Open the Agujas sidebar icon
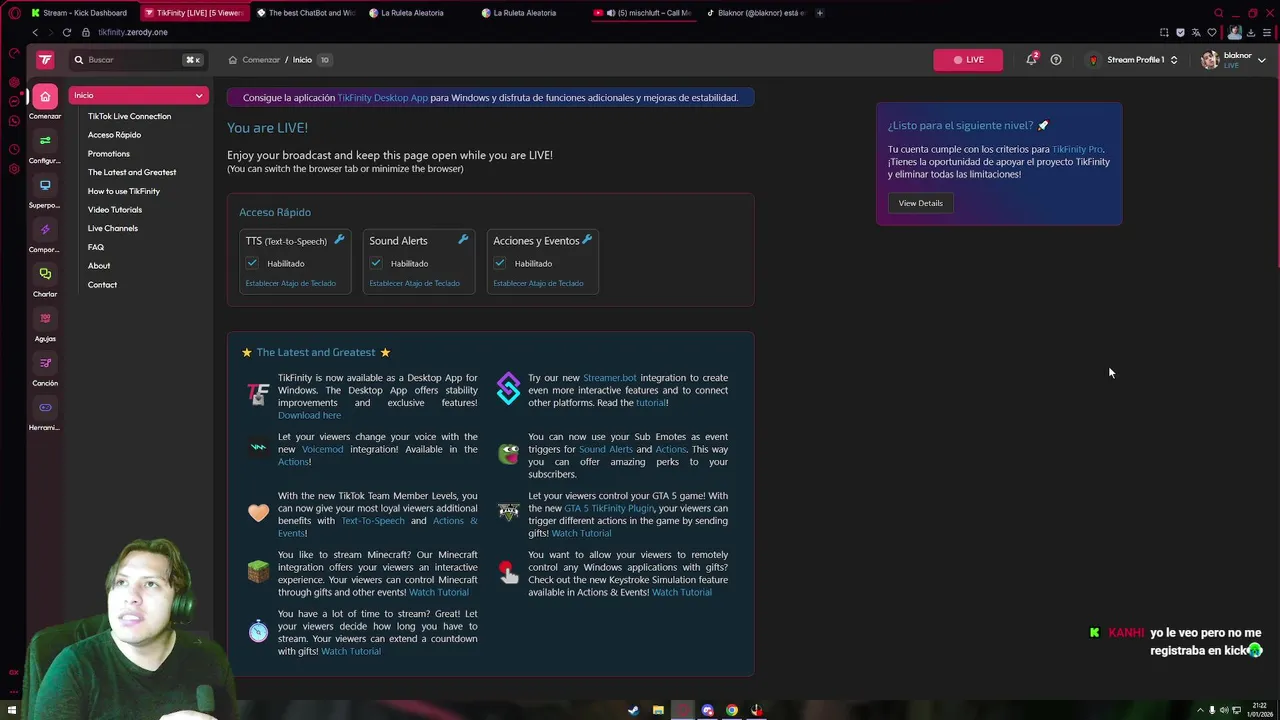This screenshot has width=1280, height=720. tap(45, 318)
